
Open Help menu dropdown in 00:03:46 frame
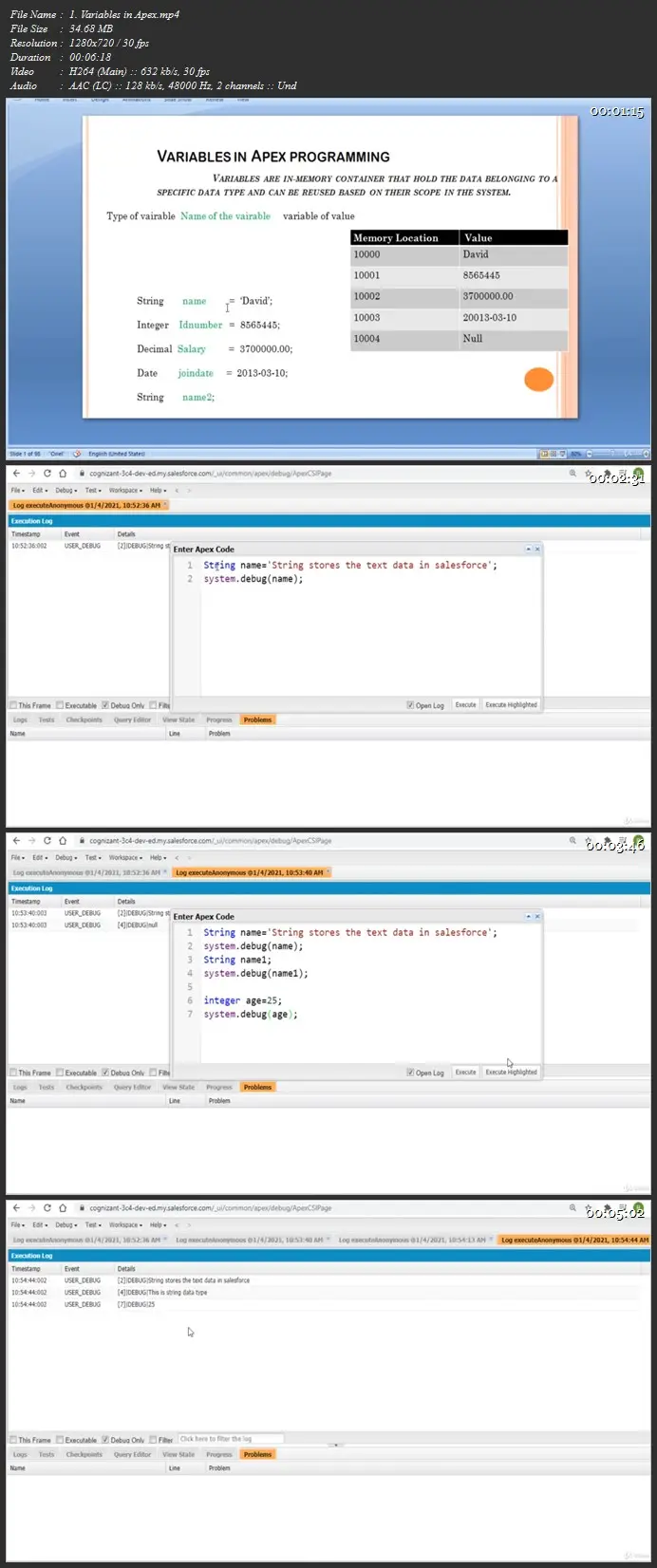click(x=159, y=857)
